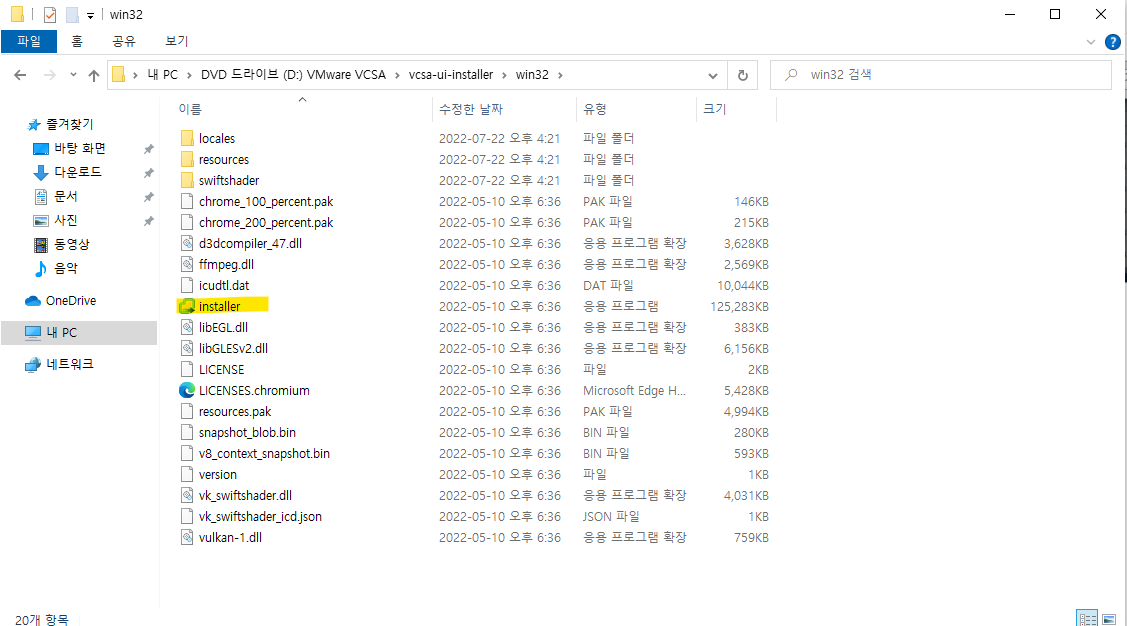The image size is (1127, 626).
Task: Open quick access toolbar customize dropdown
Action: (90, 15)
